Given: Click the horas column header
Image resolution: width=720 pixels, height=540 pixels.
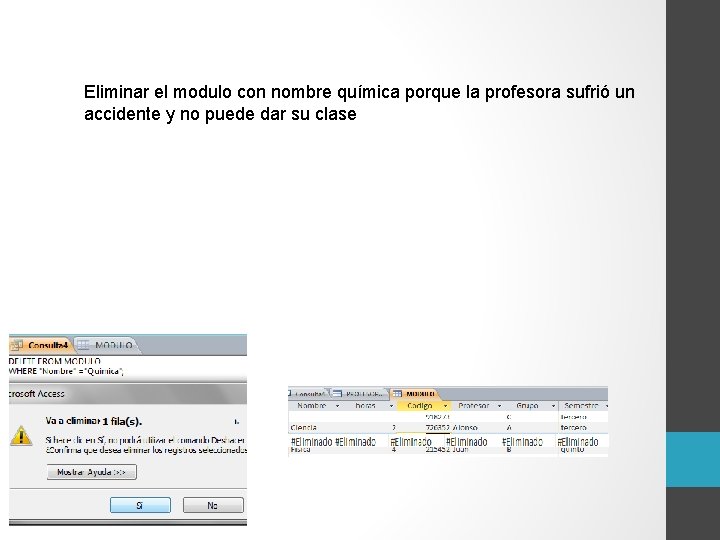Looking at the screenshot, I should tap(370, 406).
